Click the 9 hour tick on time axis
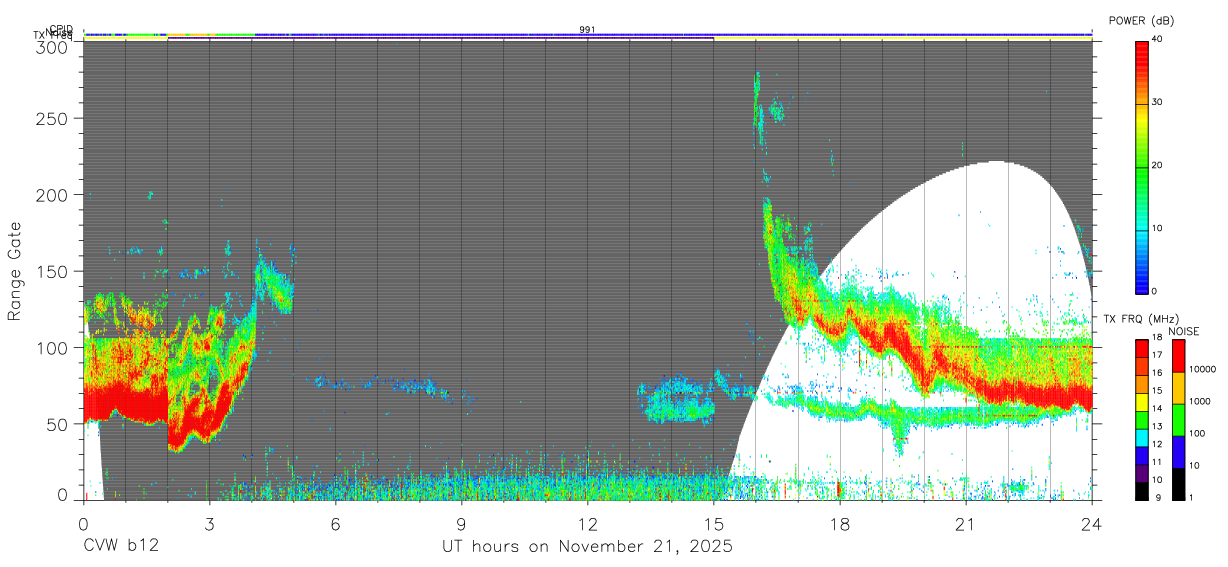1228x567 pixels. 462,523
